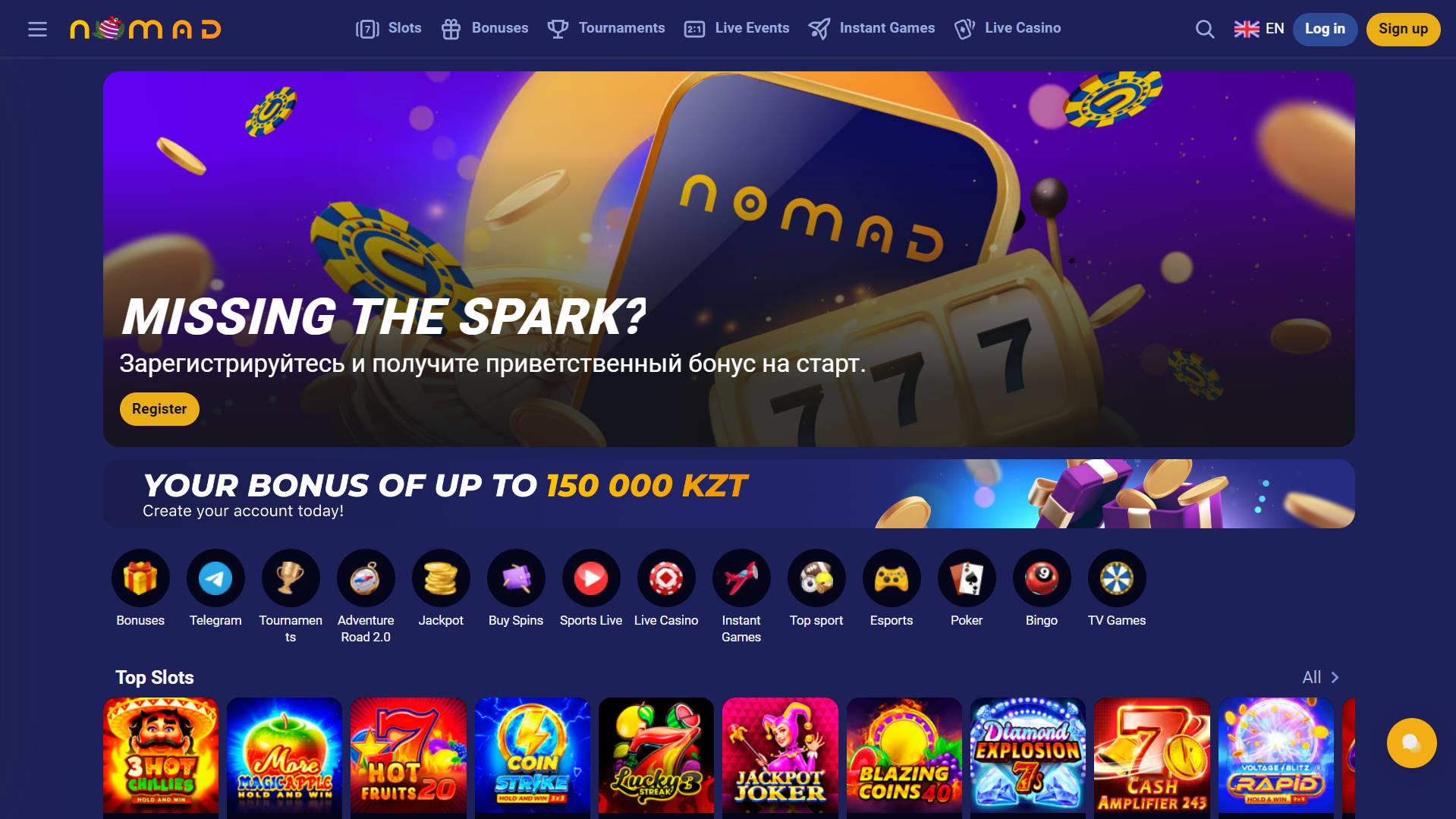The image size is (1456, 819).
Task: Open the Esports gamepad icon
Action: coord(892,578)
